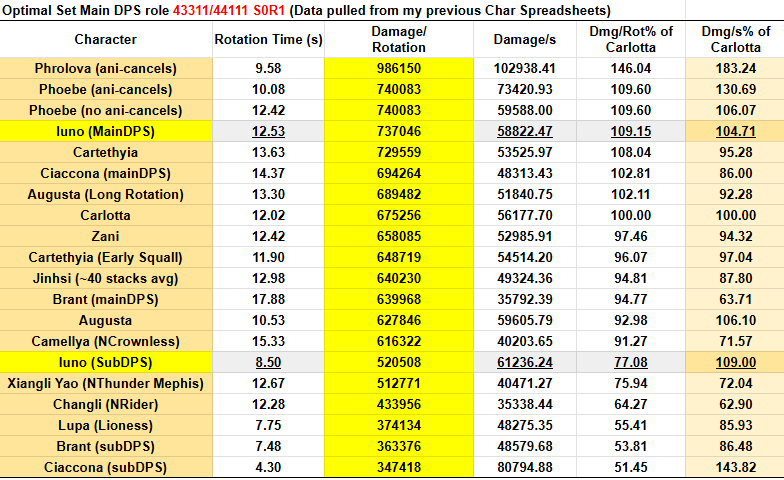Viewport: 784px width, 480px height.
Task: Click the highlighted 'Iuno (SubDPS)' cell
Action: click(x=106, y=362)
